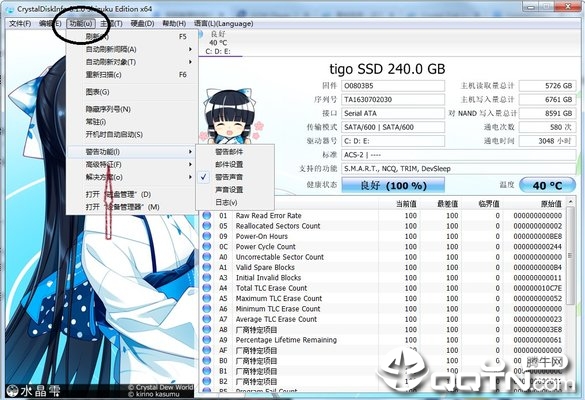Open 图表(G) from the menu
Image resolution: width=585 pixels, height=400 pixels.
132,92
